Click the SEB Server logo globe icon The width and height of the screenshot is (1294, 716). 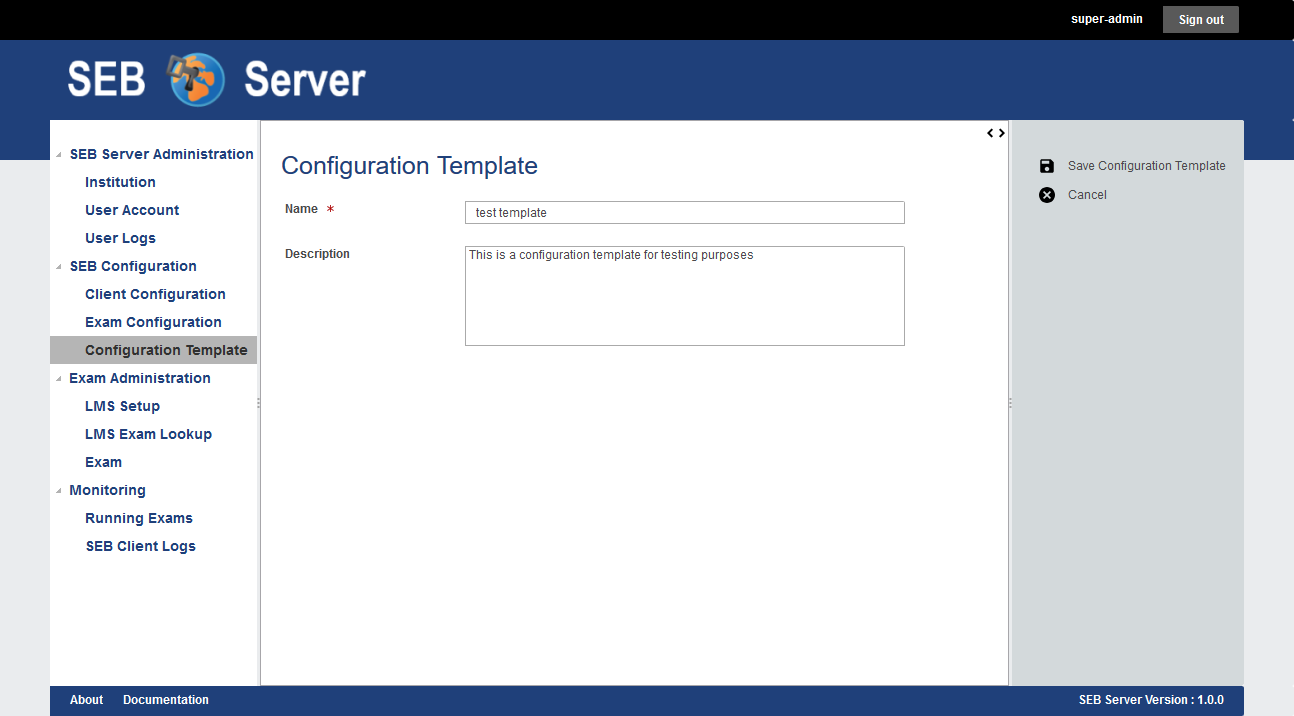tap(196, 79)
